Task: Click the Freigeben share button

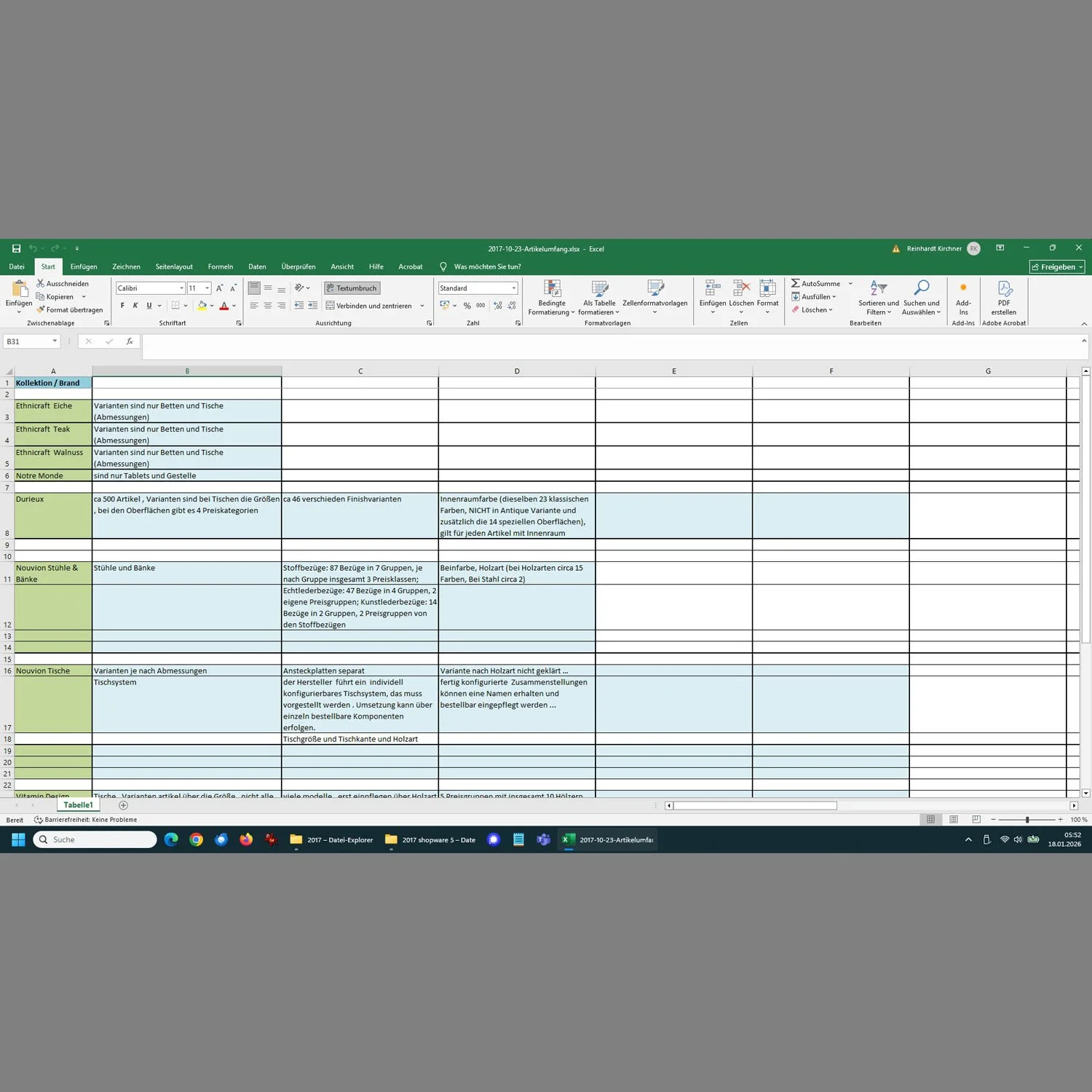Action: 1057,267
